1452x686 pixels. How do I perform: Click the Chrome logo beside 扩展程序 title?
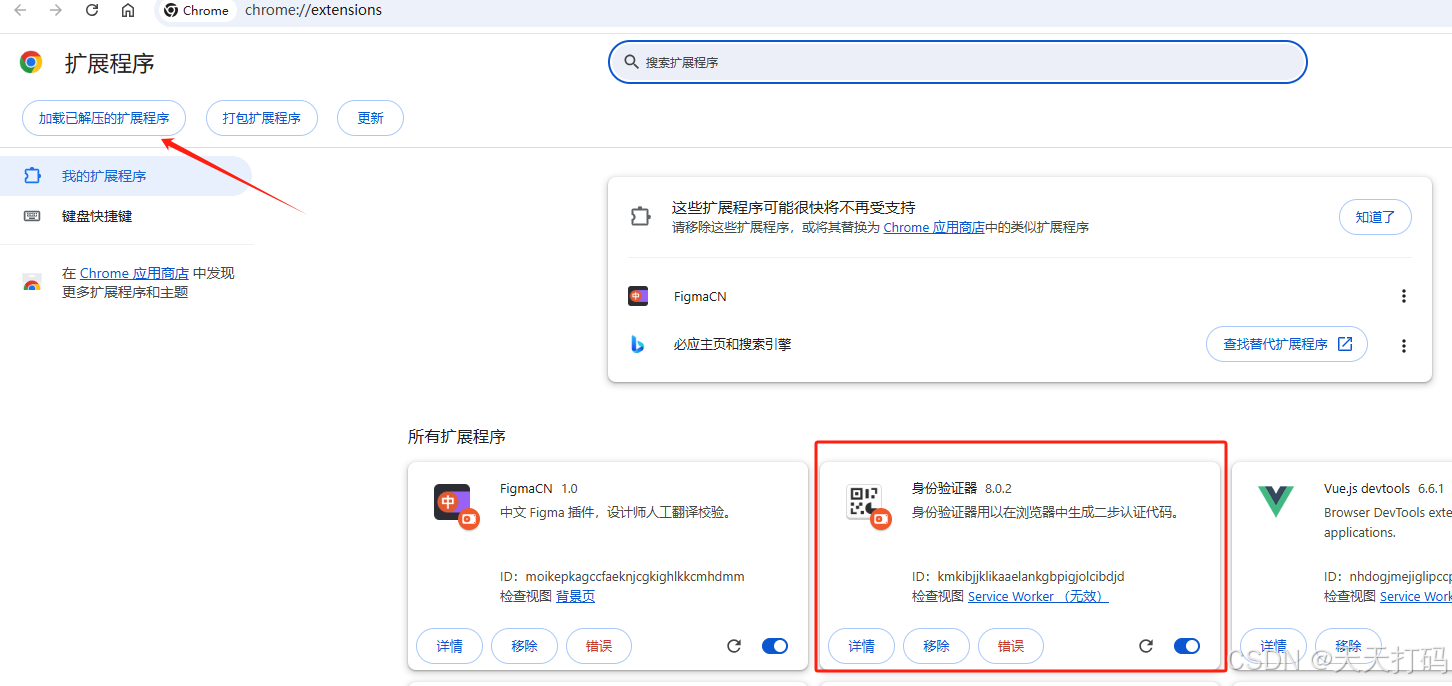pyautogui.click(x=31, y=63)
